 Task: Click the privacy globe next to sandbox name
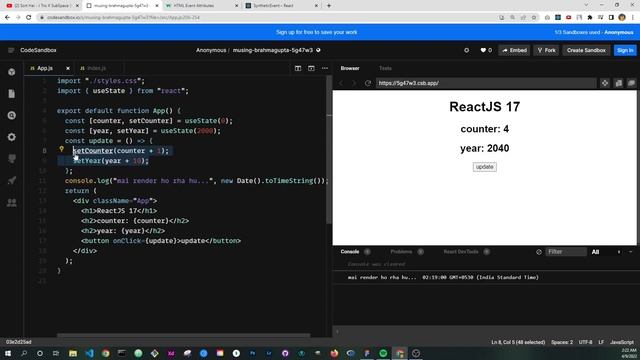coord(318,50)
